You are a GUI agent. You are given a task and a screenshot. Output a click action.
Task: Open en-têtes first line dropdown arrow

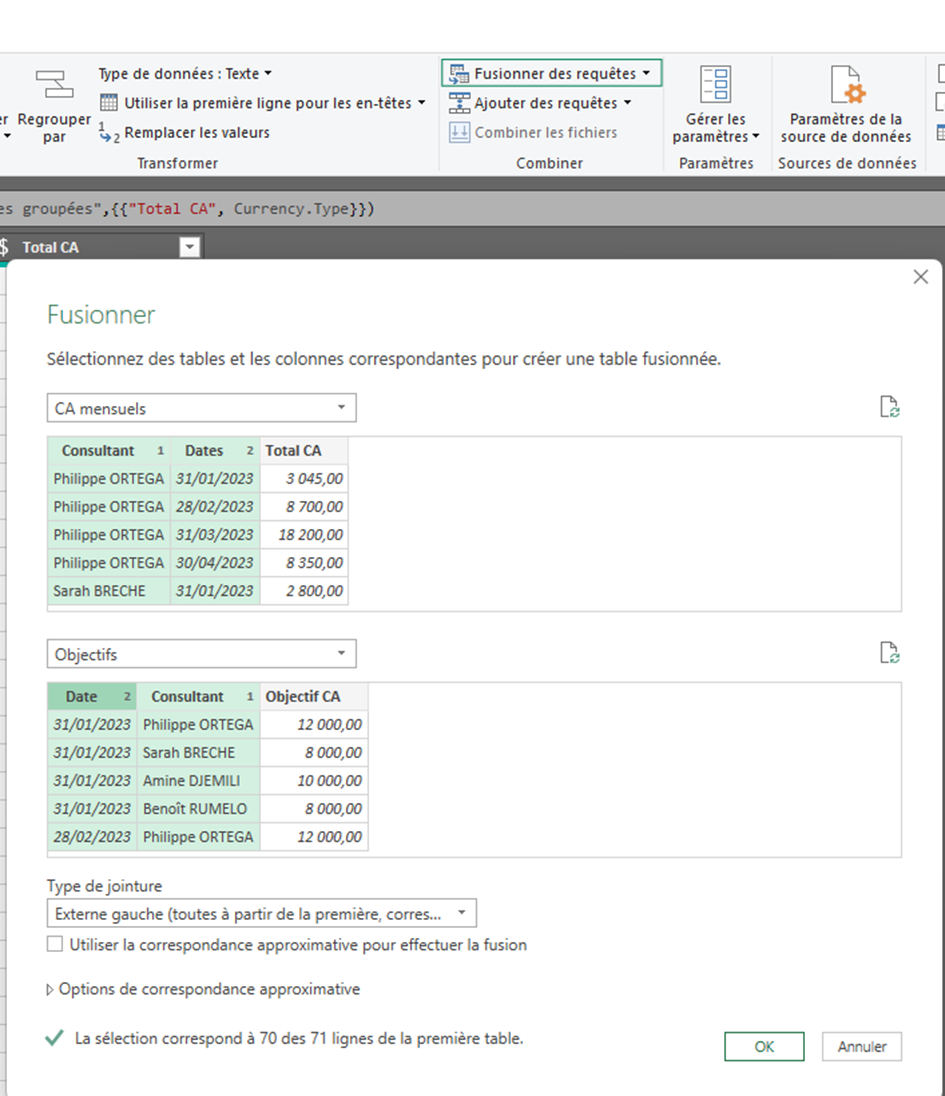[422, 102]
